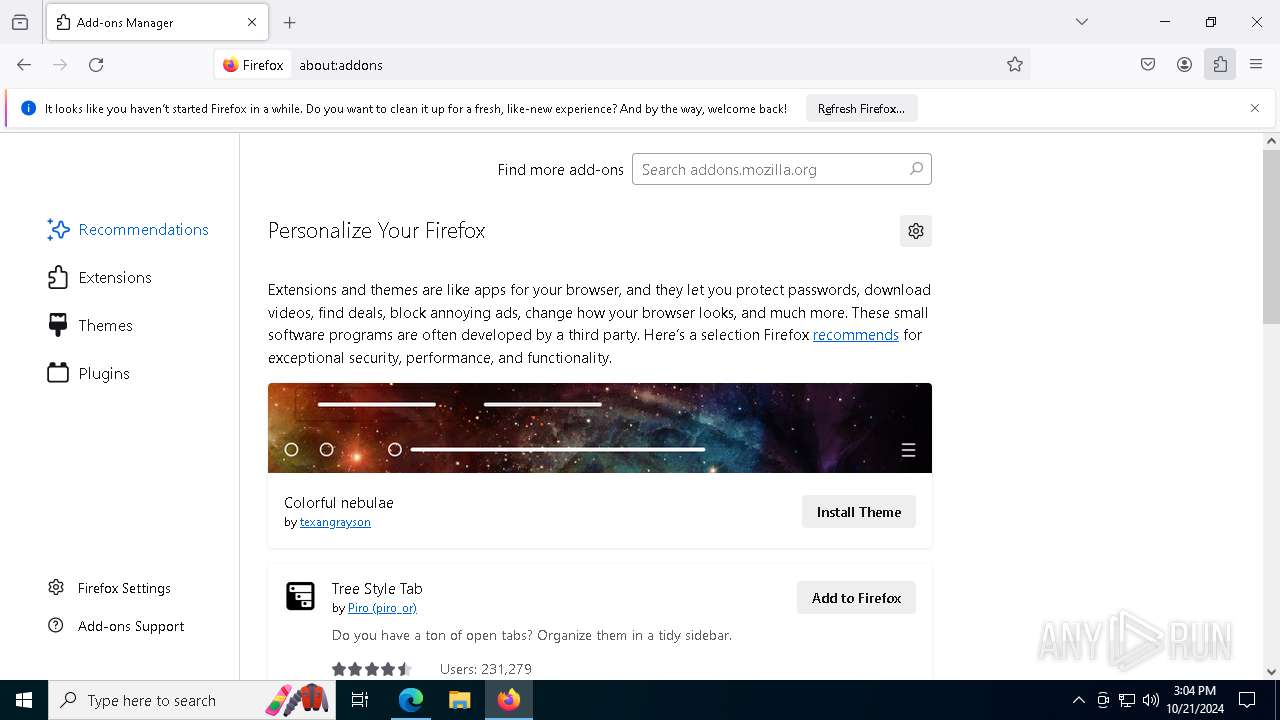
Task: Open File Explorer from taskbar
Action: (x=459, y=700)
